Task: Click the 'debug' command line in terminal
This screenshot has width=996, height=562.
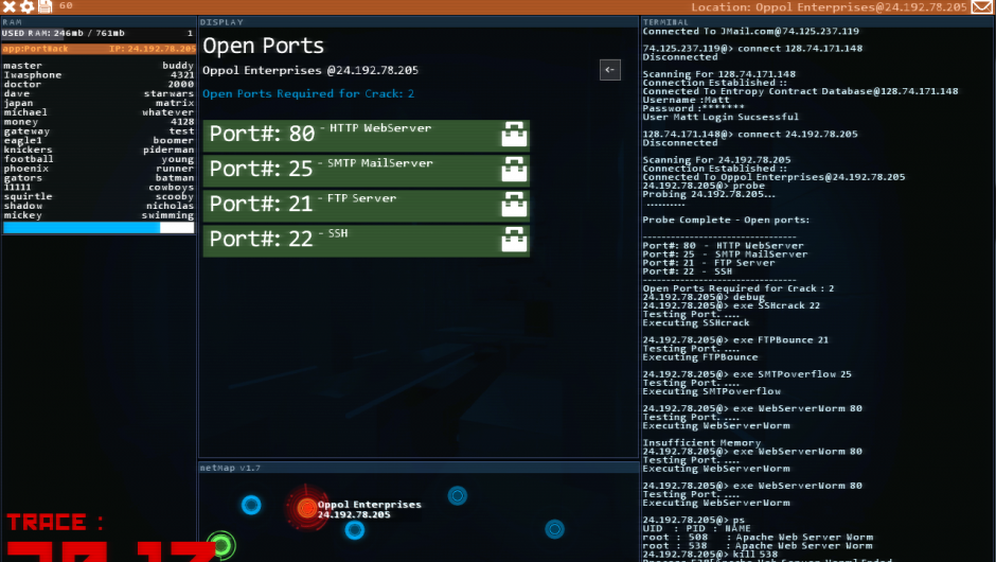Action: click(704, 297)
